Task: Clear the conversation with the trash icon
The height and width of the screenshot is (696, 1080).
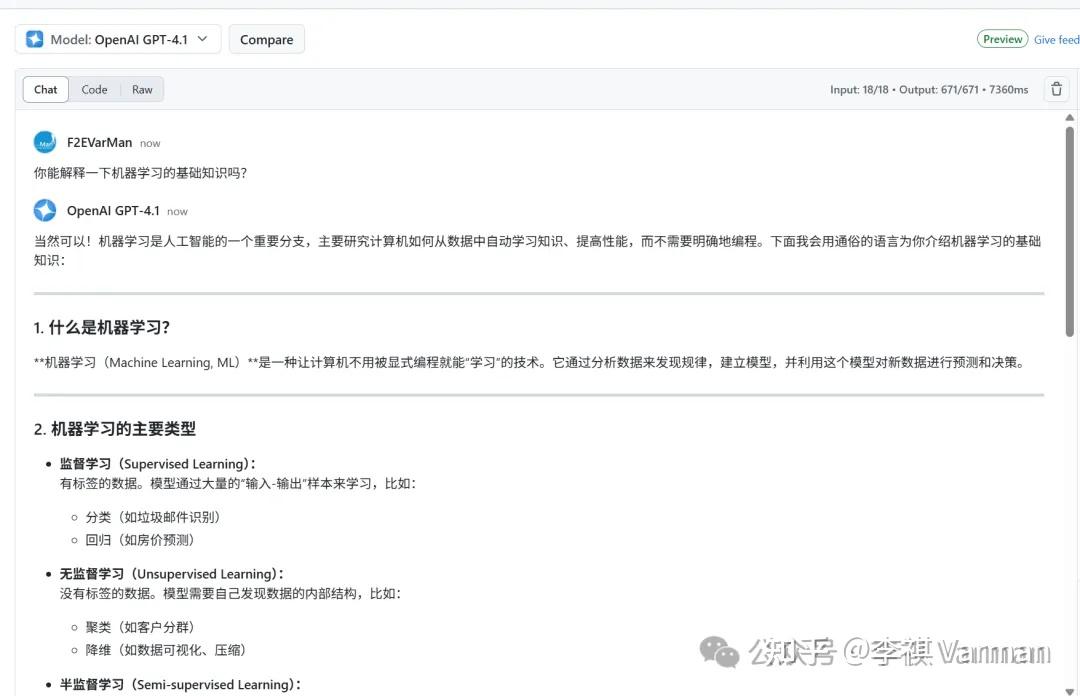Action: click(x=1056, y=89)
